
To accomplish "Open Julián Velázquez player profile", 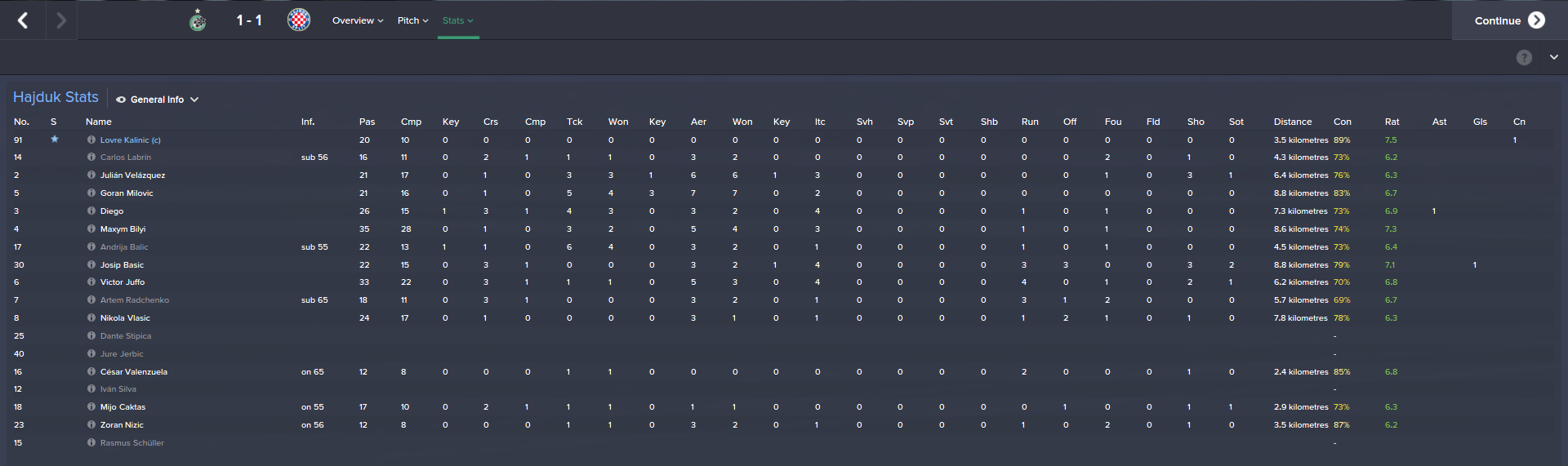I will 132,175.
